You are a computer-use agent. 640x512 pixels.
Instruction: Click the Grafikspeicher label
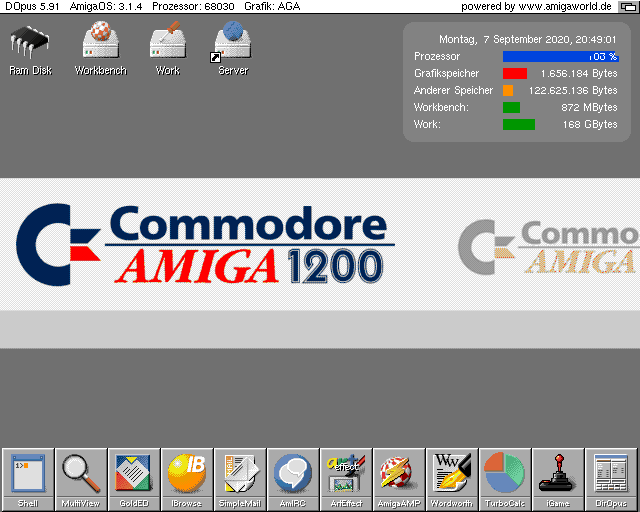pyautogui.click(x=446, y=73)
